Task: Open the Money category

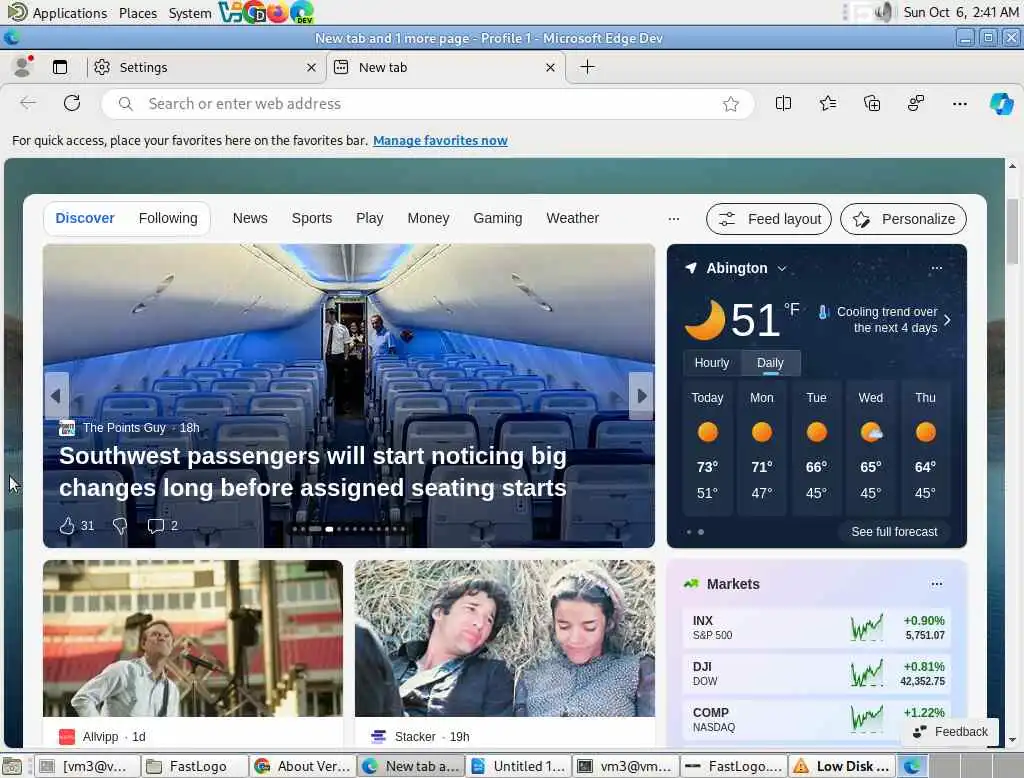Action: 428,218
